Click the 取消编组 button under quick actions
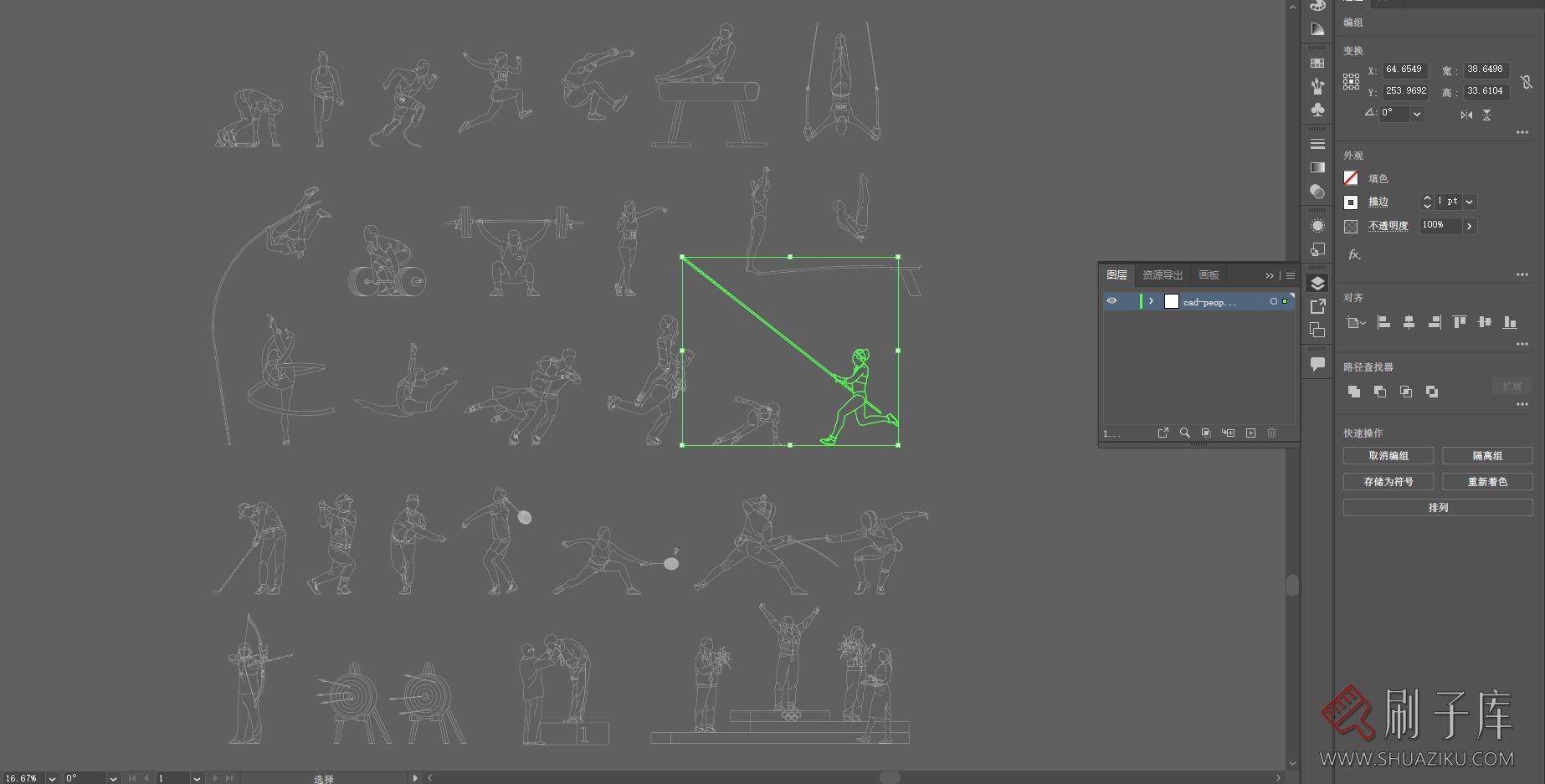The height and width of the screenshot is (784, 1545). (x=1388, y=455)
